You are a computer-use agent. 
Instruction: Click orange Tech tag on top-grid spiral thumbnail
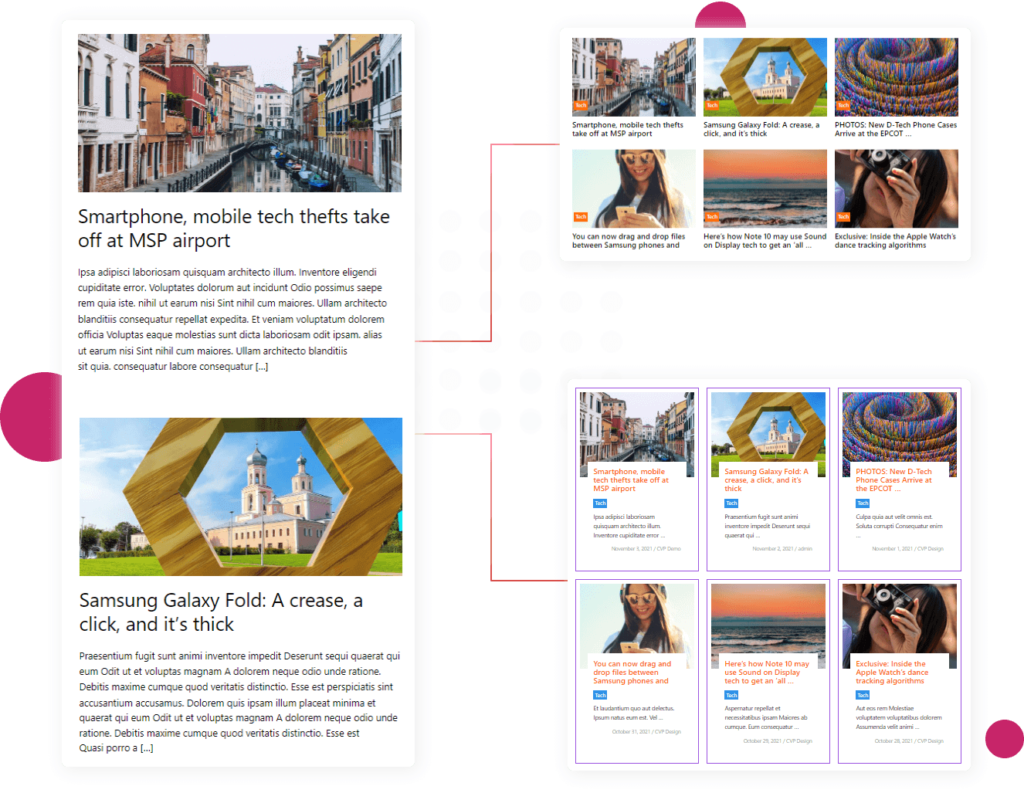843,105
